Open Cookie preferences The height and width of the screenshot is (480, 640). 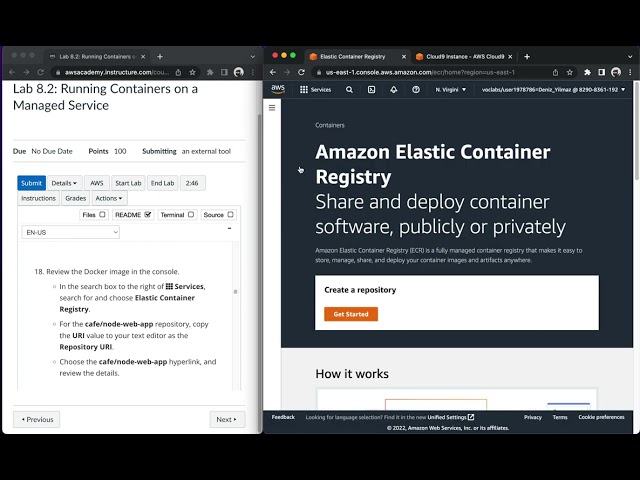pos(601,417)
